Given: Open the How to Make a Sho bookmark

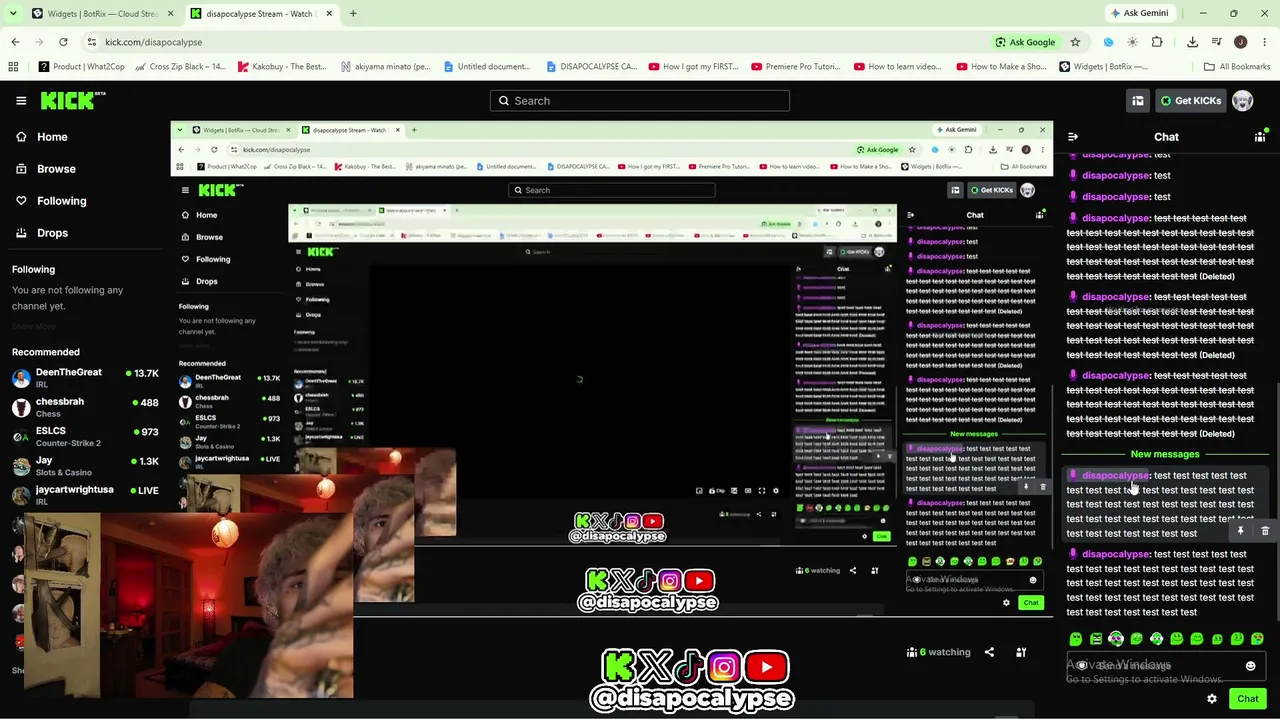Looking at the screenshot, I should (x=1001, y=67).
